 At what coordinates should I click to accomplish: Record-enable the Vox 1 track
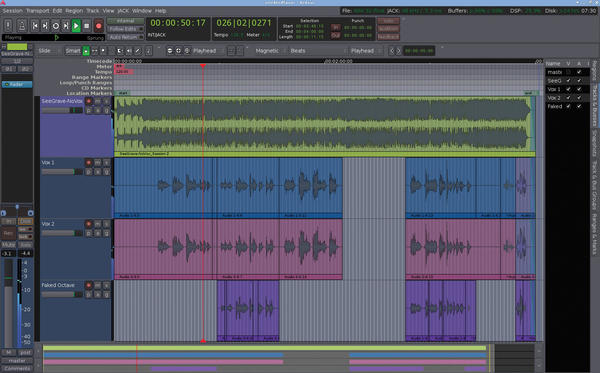point(88,163)
